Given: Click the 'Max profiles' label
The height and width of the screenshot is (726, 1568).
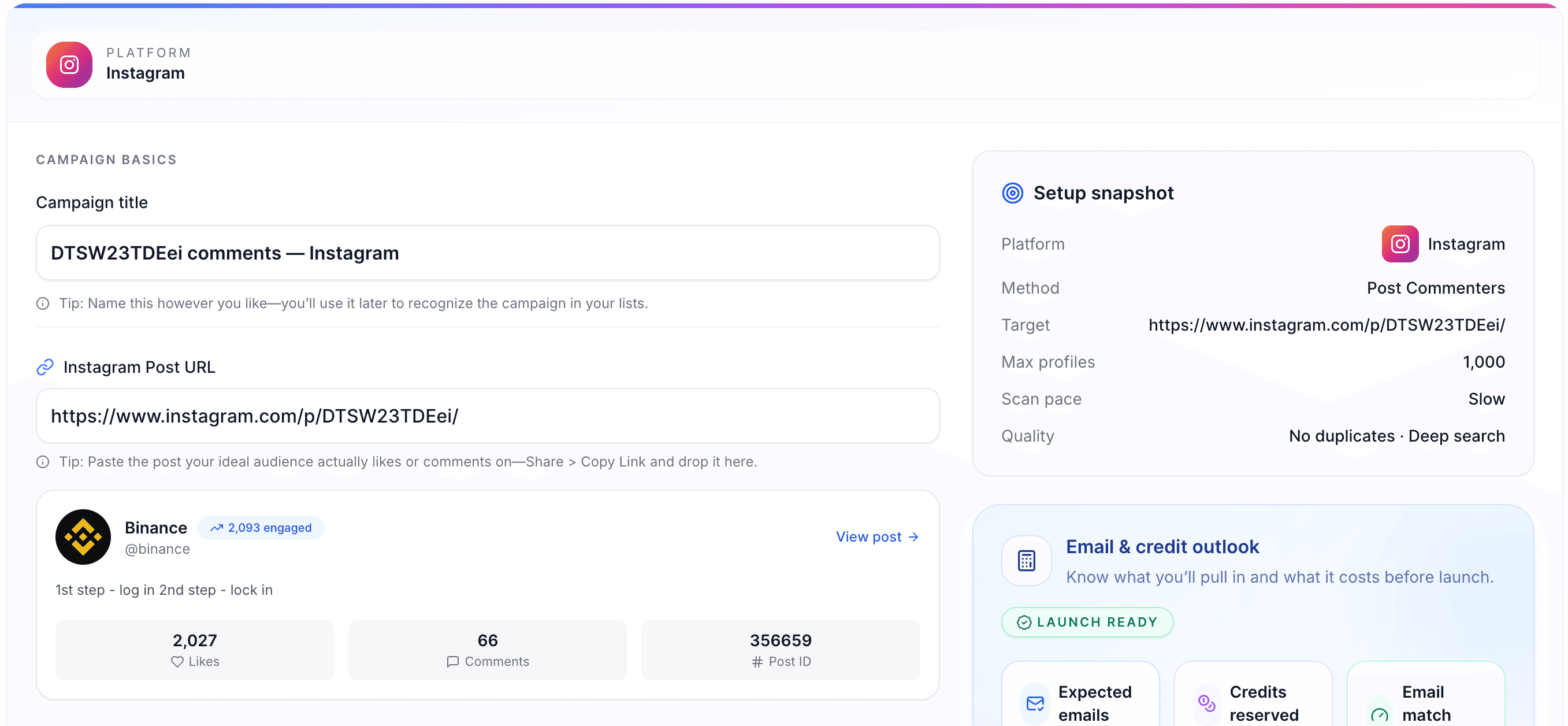Looking at the screenshot, I should [1047, 362].
